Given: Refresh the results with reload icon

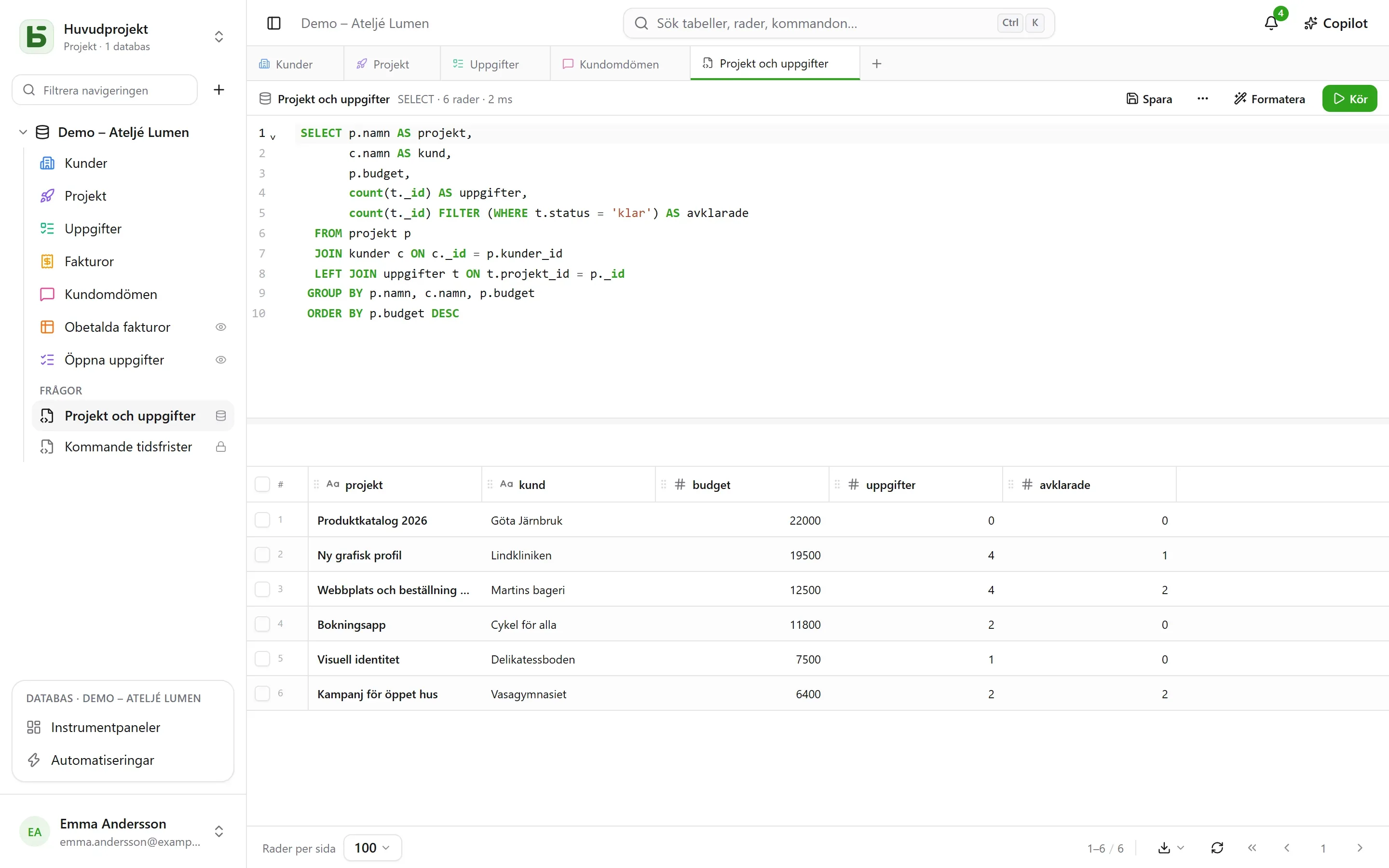Looking at the screenshot, I should click(x=1217, y=848).
